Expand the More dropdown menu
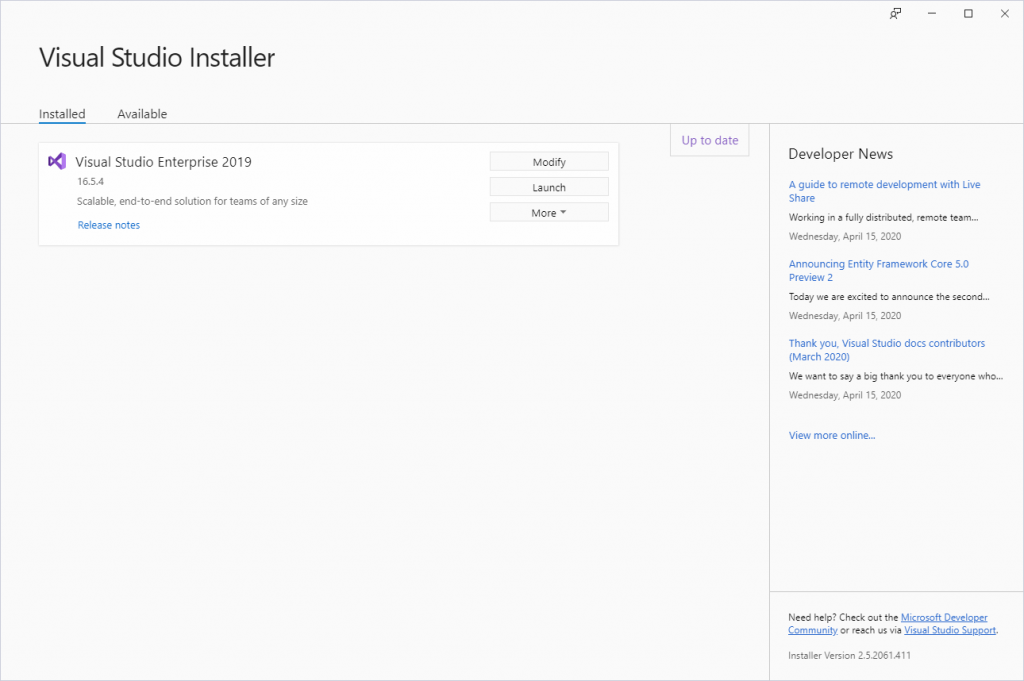 (x=549, y=213)
